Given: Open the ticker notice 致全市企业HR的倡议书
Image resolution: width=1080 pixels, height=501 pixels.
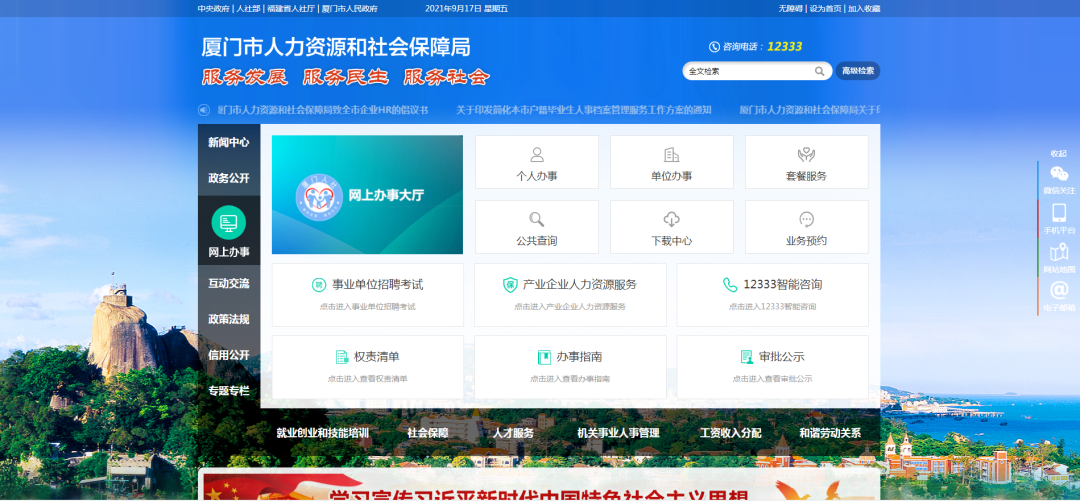Looking at the screenshot, I should (323, 110).
